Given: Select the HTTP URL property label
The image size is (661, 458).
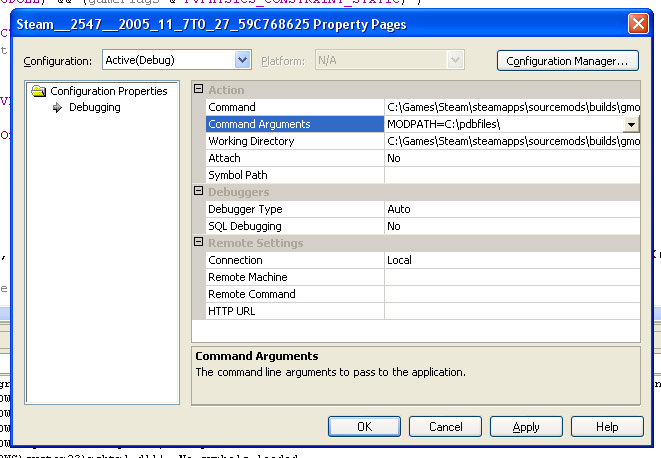Looking at the screenshot, I should [294, 311].
